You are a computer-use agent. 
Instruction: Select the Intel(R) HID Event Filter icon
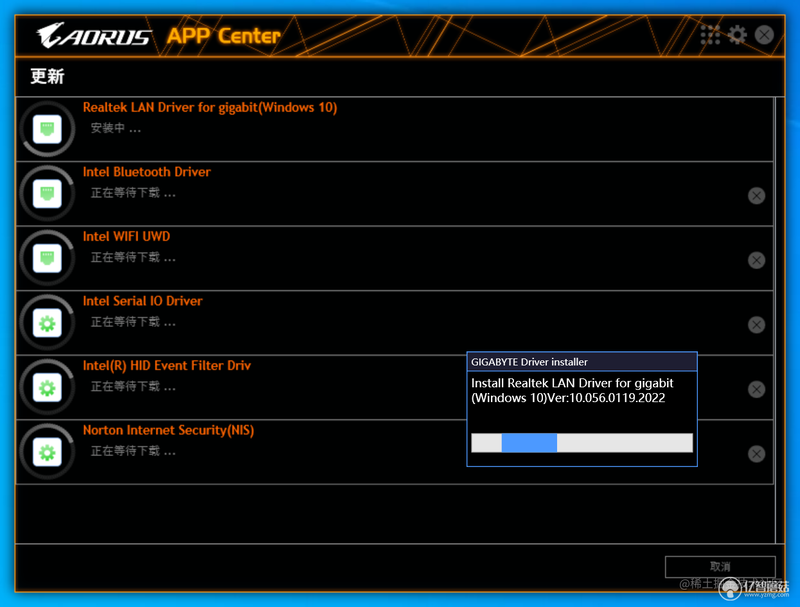click(x=47, y=388)
